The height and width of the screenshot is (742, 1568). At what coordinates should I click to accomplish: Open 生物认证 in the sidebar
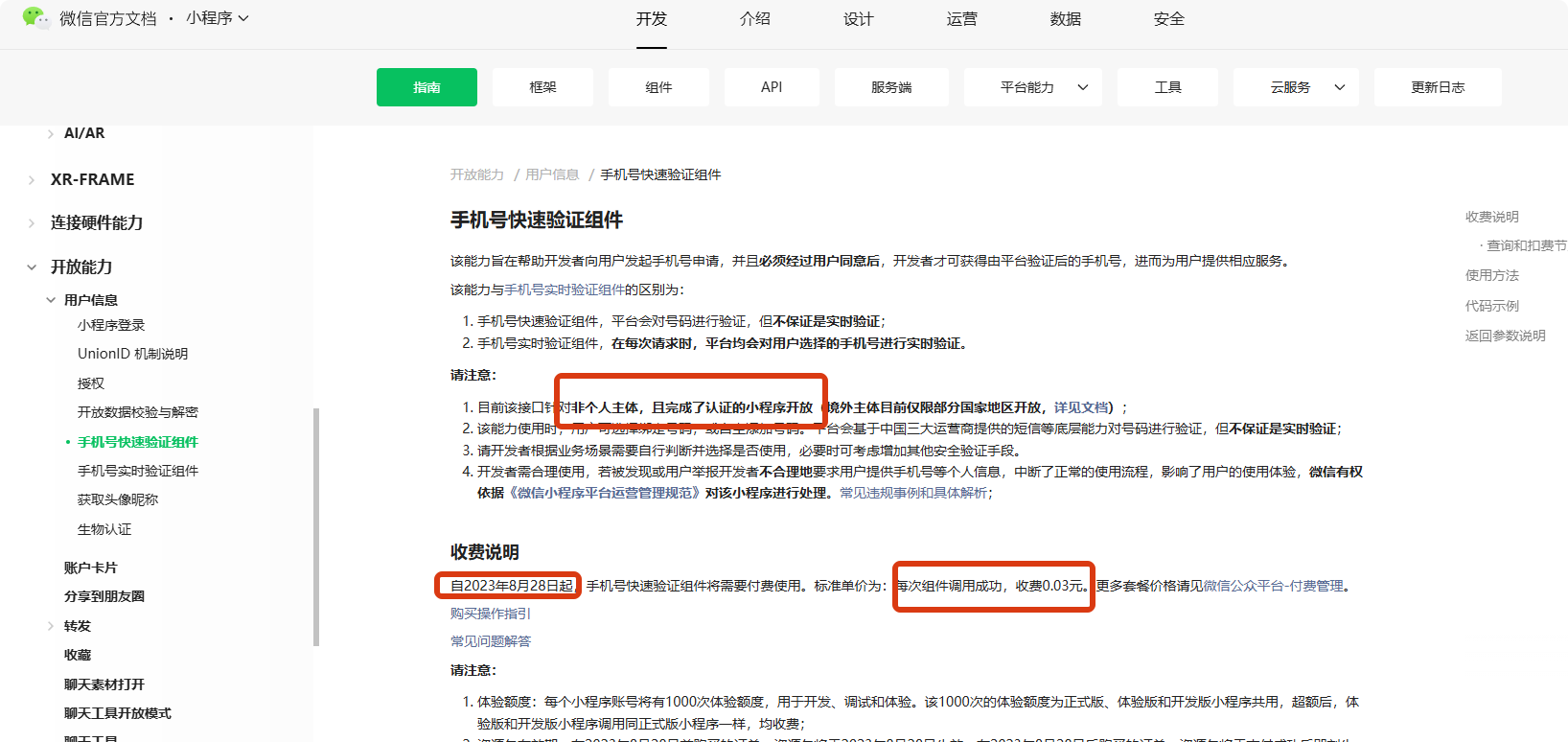(104, 529)
